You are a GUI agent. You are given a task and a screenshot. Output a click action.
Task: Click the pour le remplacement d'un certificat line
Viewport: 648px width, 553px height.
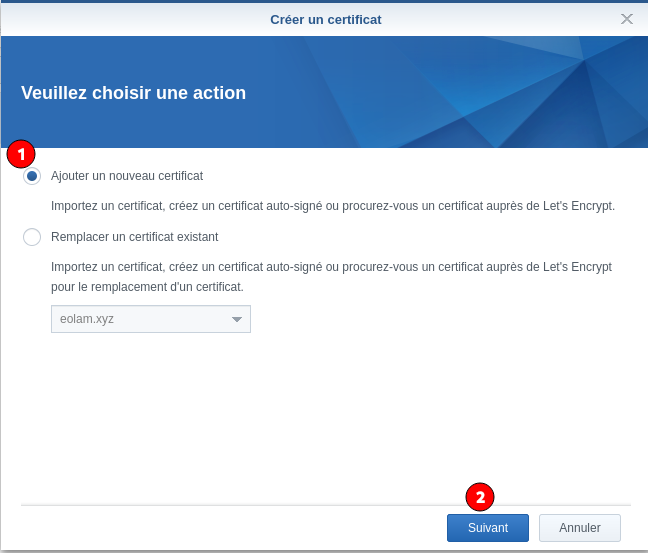coord(147,287)
